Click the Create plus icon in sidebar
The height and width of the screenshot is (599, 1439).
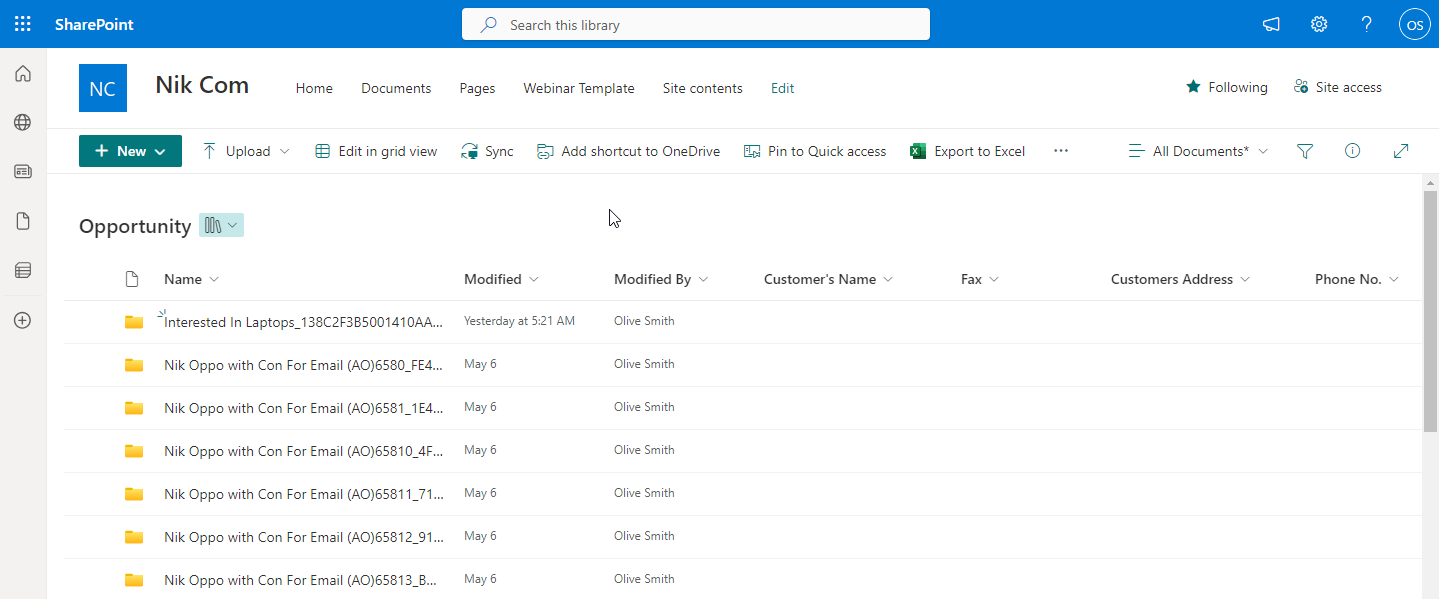[22, 320]
